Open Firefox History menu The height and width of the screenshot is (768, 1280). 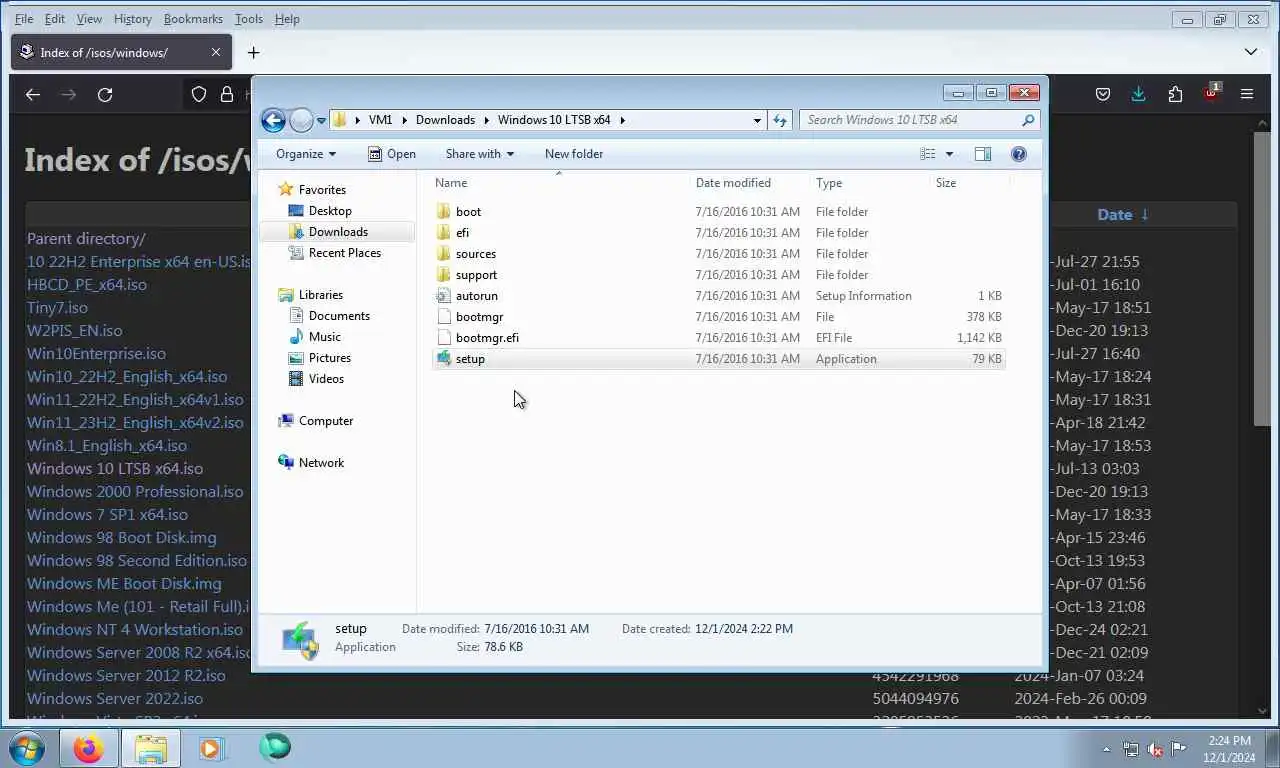(132, 19)
